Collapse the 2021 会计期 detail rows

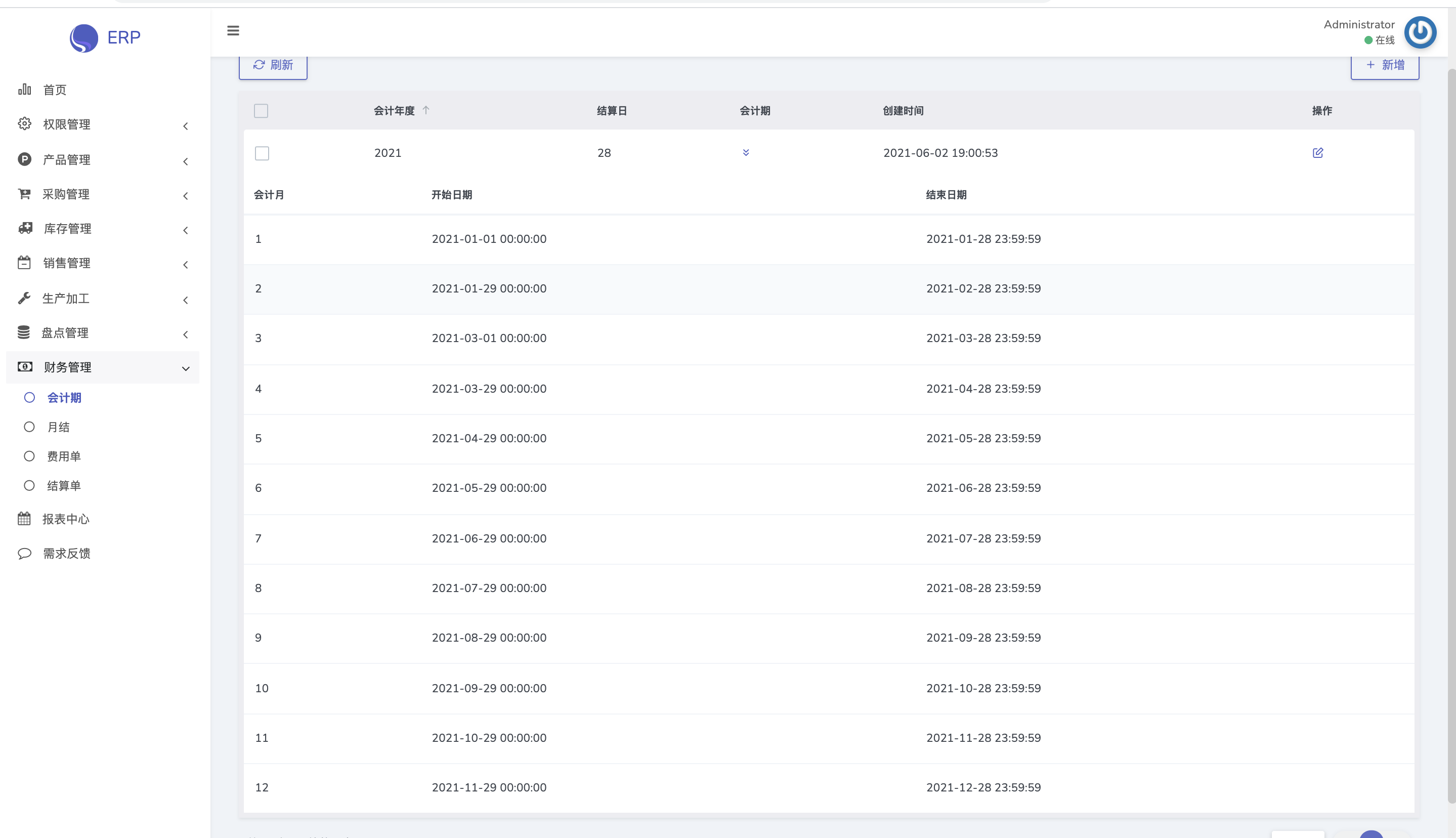(x=746, y=152)
